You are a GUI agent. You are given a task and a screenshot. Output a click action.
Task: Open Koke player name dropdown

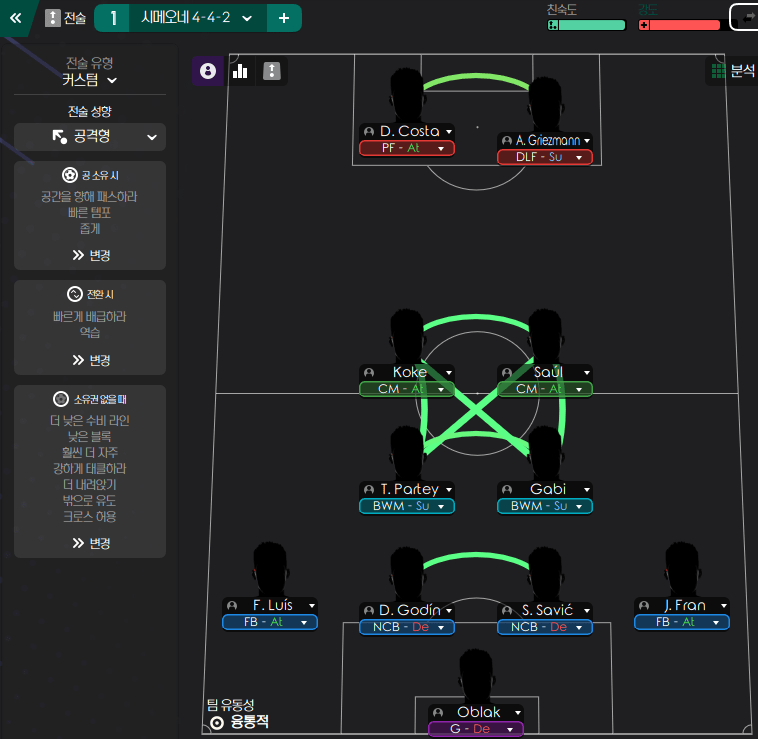click(449, 373)
